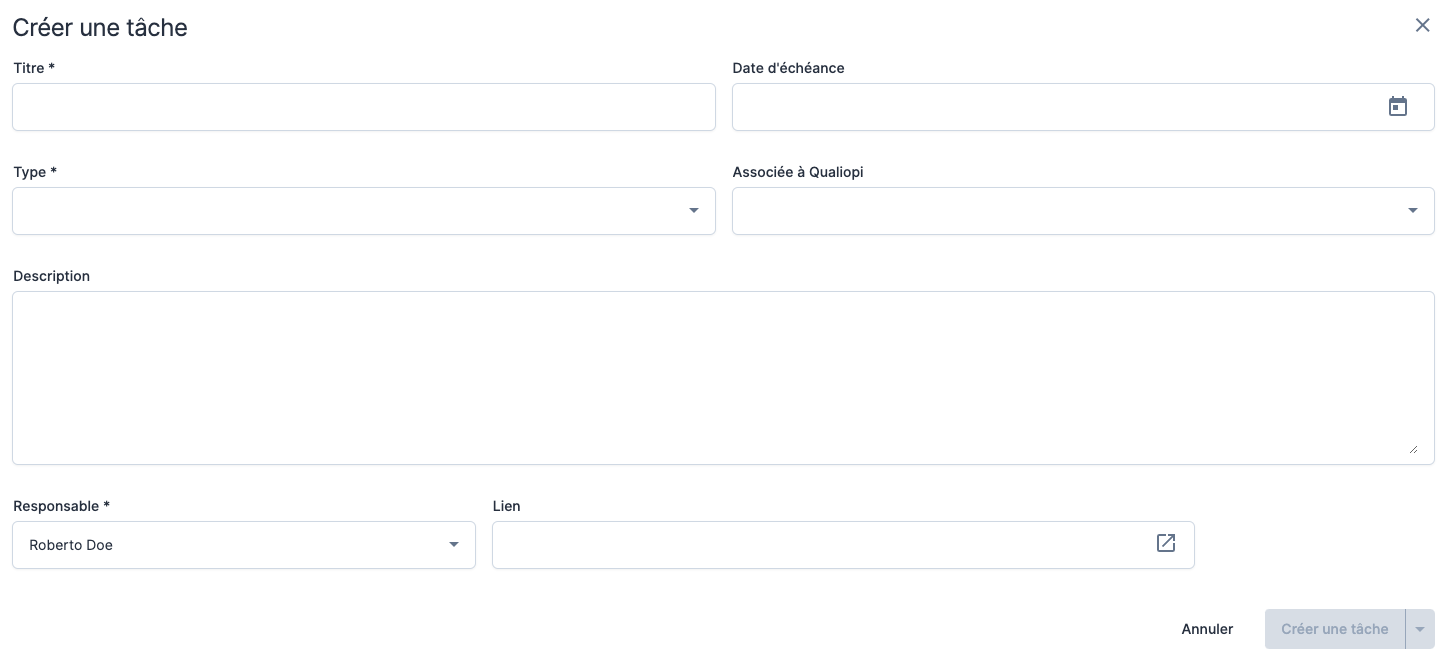Viewport: 1442px width, 657px height.
Task: Open the calendar date picker icon
Action: [x=1397, y=107]
